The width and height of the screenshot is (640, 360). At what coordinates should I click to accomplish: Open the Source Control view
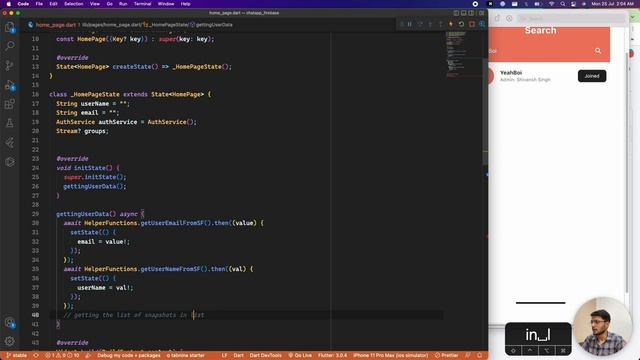click(10, 65)
